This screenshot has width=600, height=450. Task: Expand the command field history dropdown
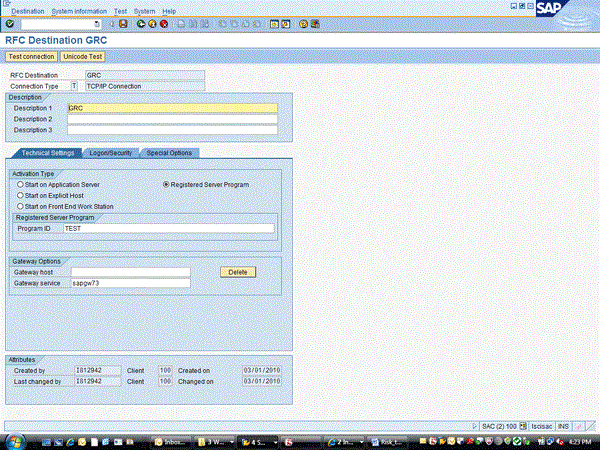point(97,23)
